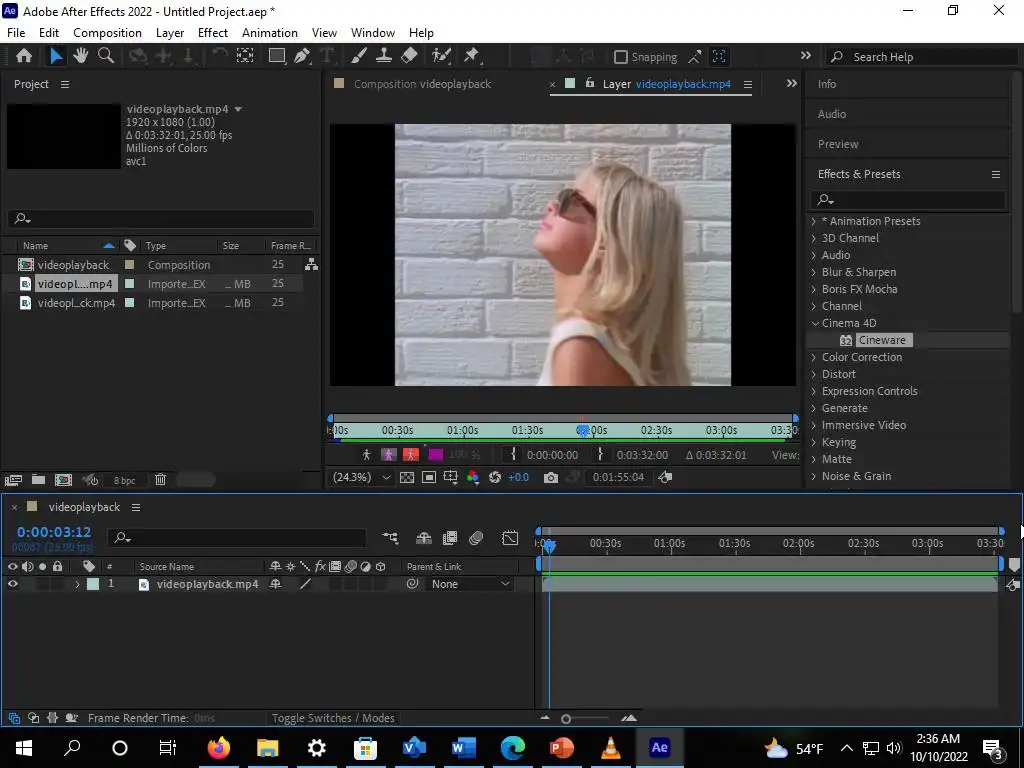Click the 8 bpc color depth button

coord(124,480)
